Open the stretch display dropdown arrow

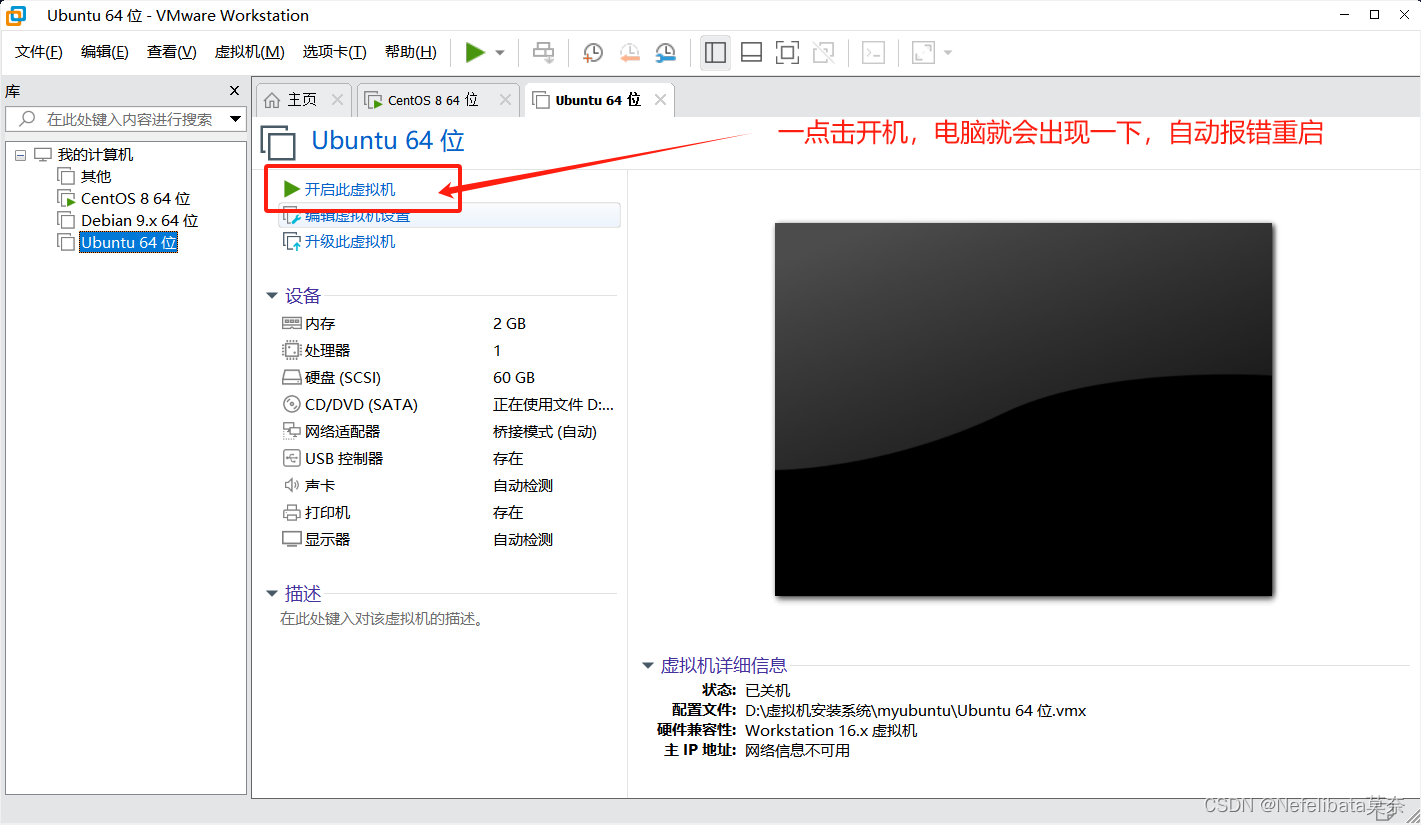click(x=948, y=53)
